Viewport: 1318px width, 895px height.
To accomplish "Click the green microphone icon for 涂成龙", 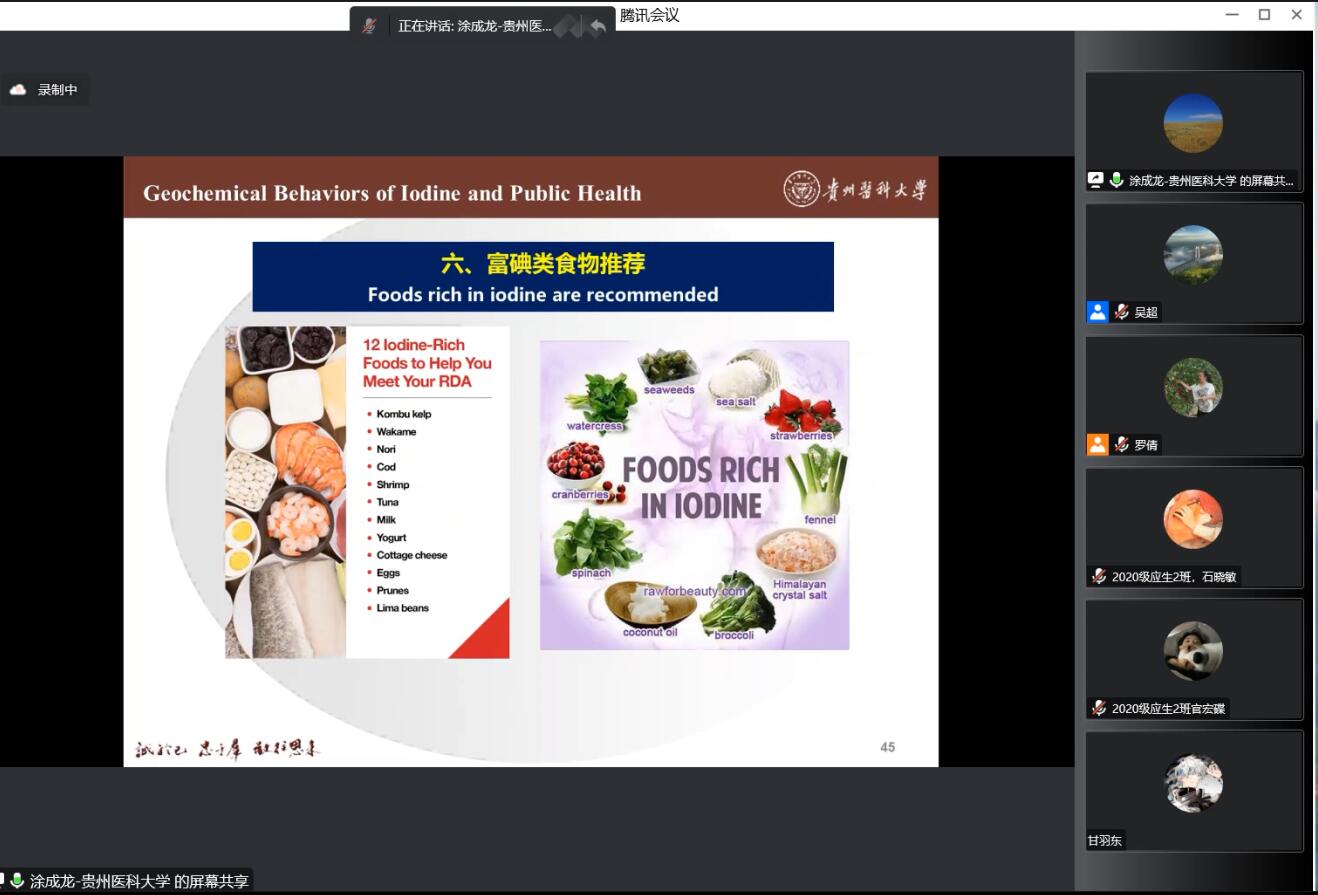I will click(x=1116, y=180).
